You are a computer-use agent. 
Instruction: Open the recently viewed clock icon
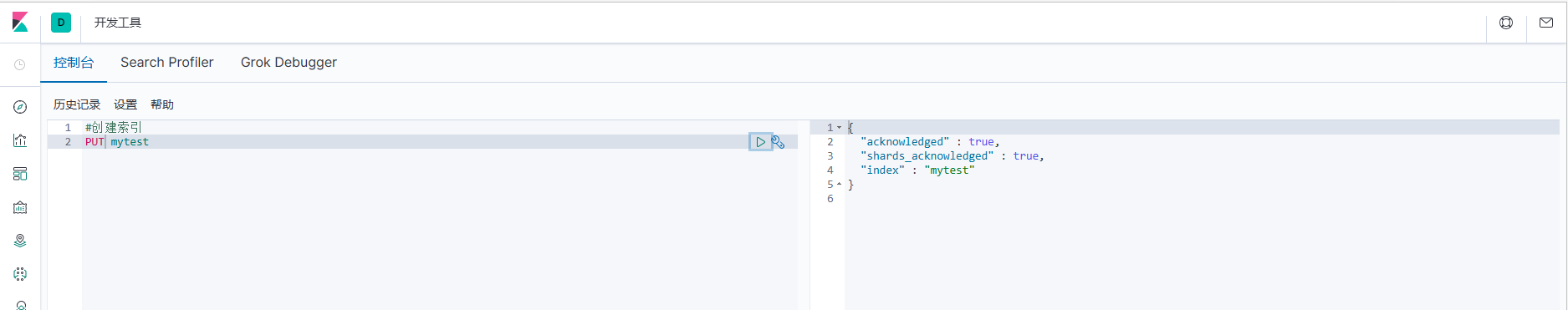point(20,64)
